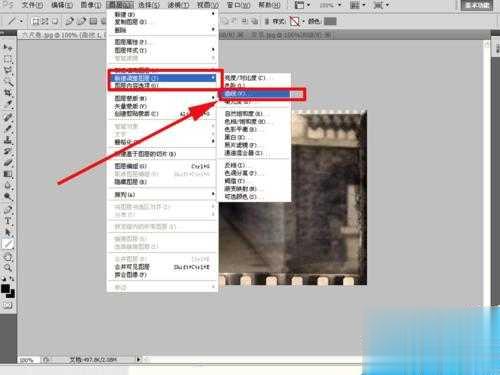Open the status bar info arrow menu
The image size is (500, 375).
138,359
